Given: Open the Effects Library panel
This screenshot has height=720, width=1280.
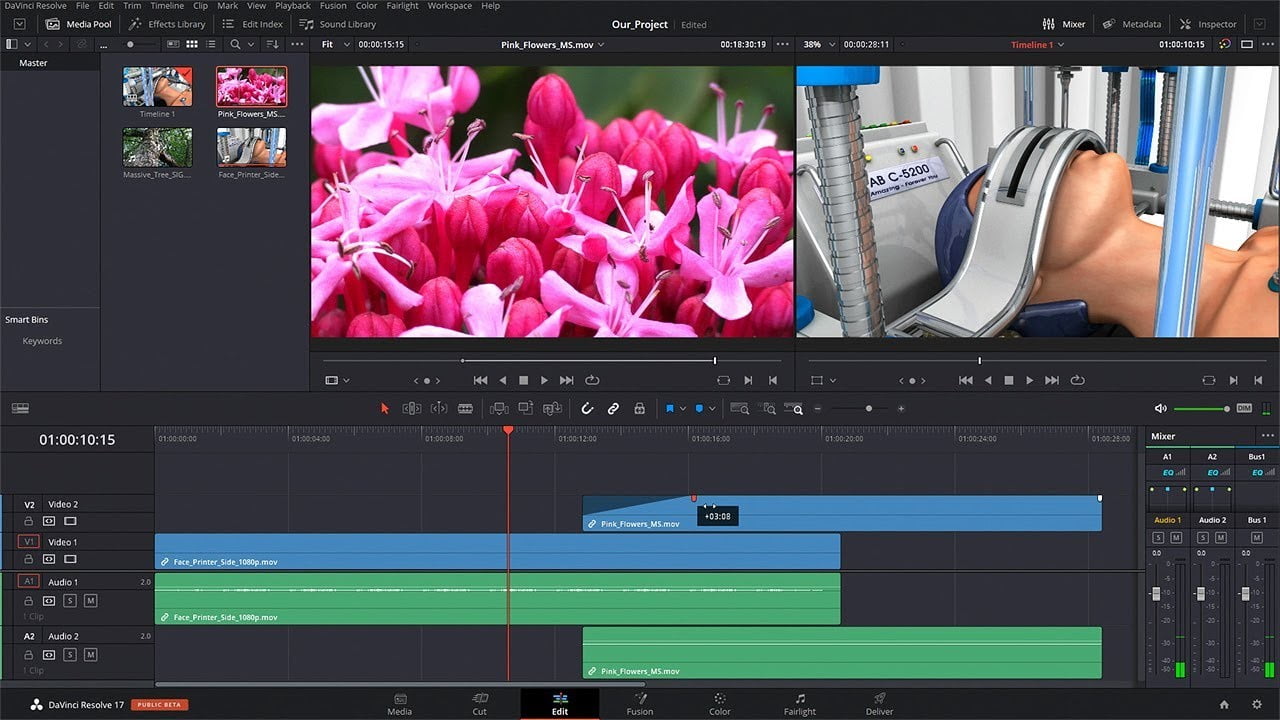Looking at the screenshot, I should click(167, 23).
